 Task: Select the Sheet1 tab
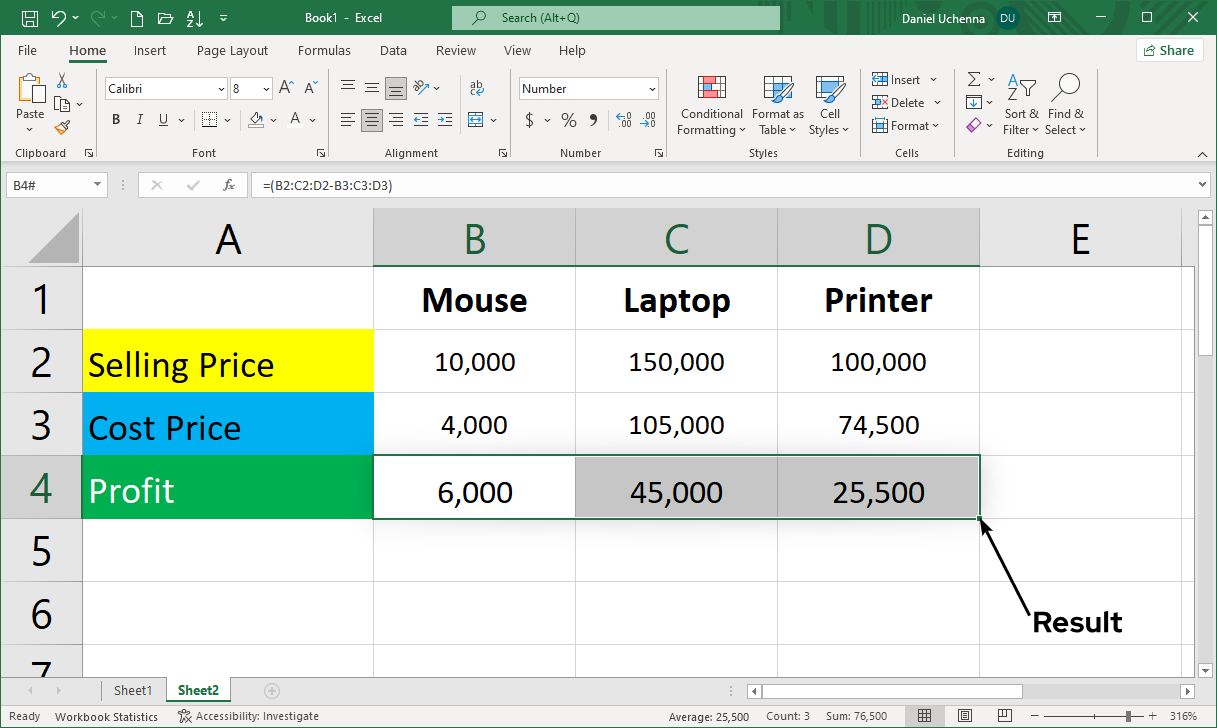coord(133,690)
